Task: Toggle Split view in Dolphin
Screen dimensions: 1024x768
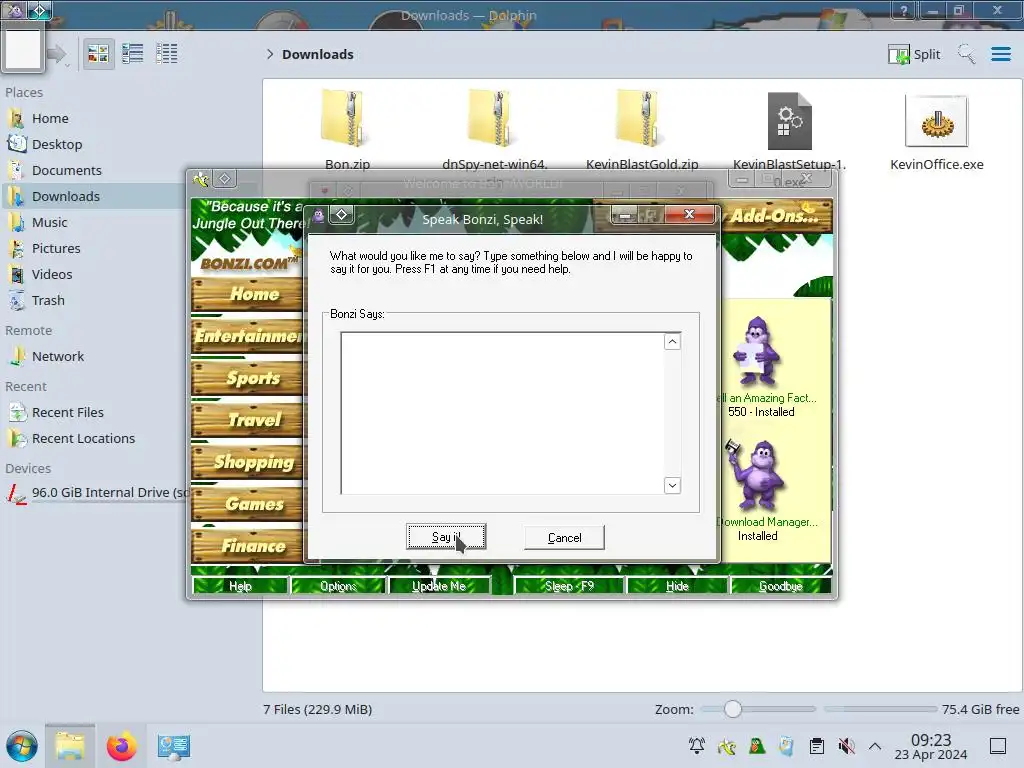Action: tap(914, 54)
